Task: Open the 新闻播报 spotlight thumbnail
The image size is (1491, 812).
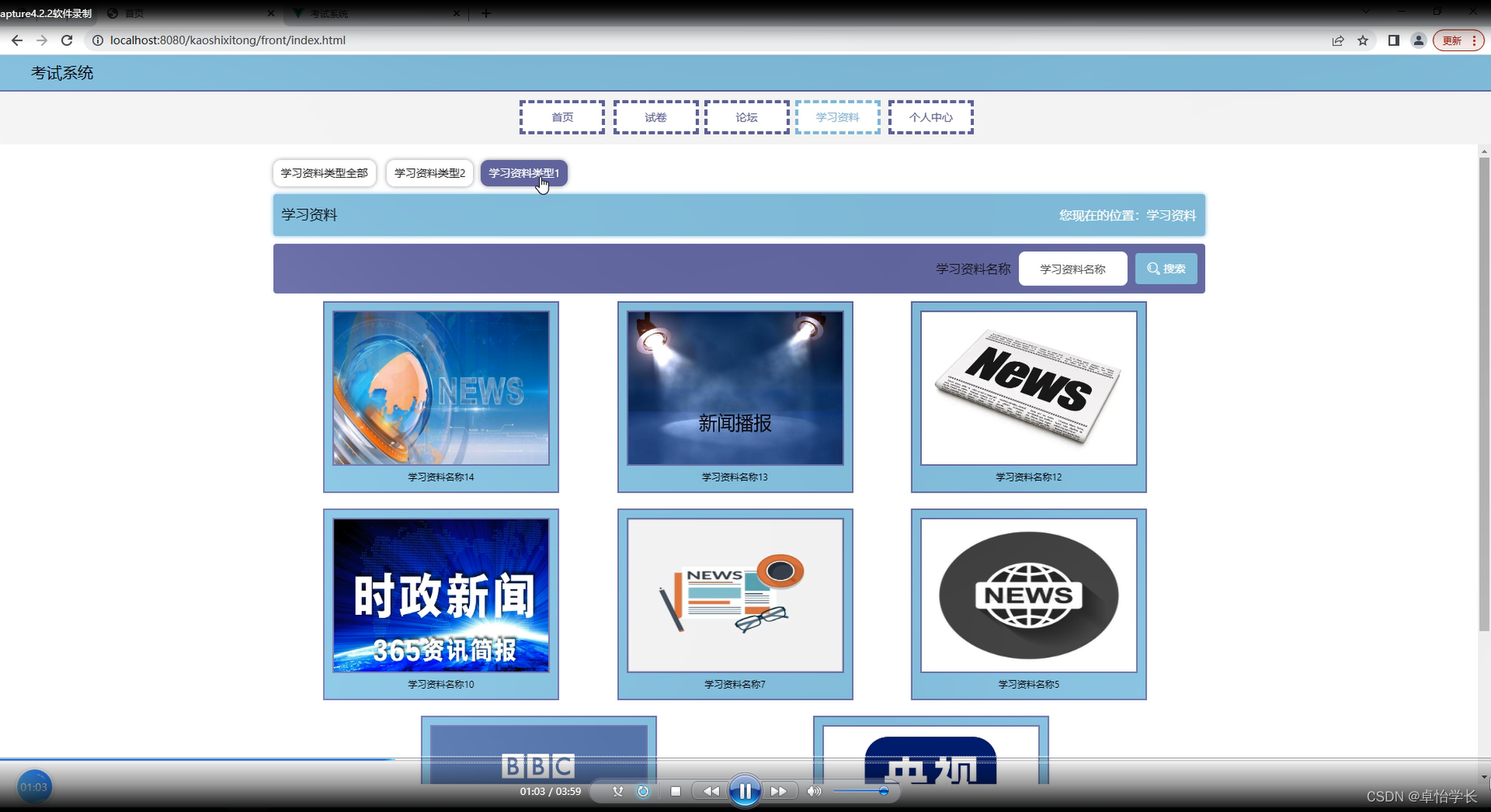Action: click(735, 388)
